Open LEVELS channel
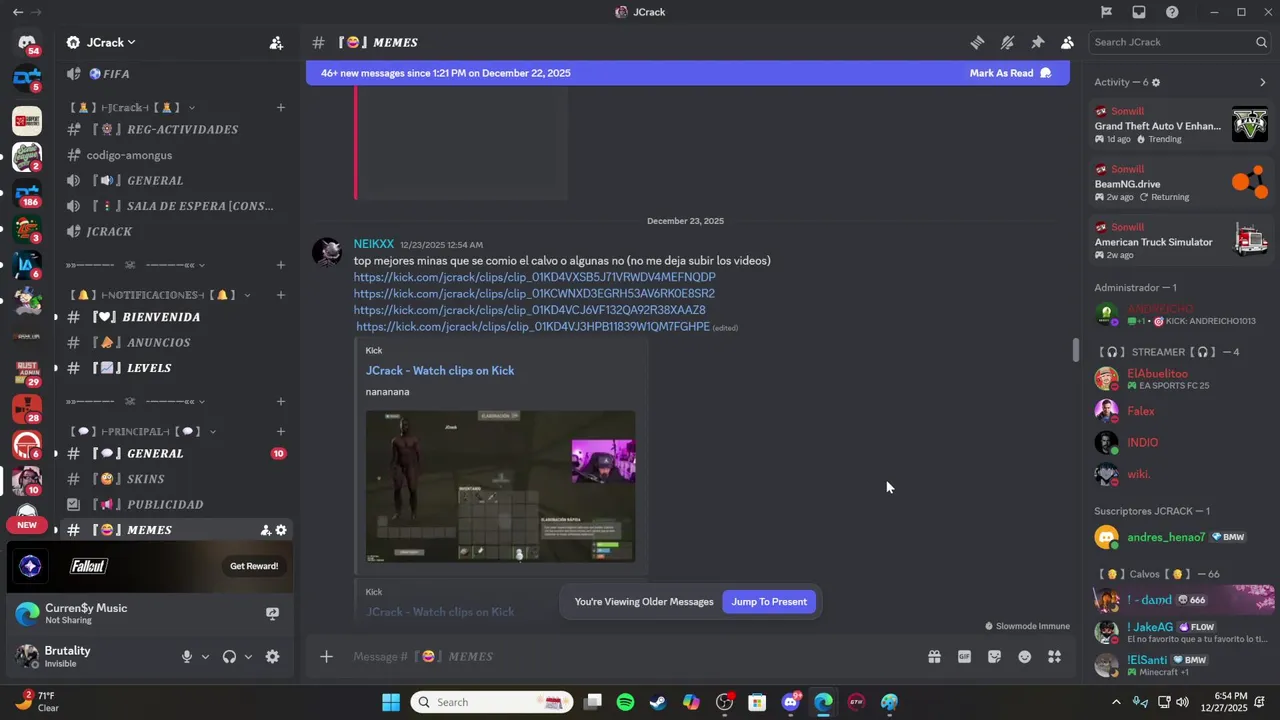This screenshot has height=720, width=1280. (x=175, y=368)
